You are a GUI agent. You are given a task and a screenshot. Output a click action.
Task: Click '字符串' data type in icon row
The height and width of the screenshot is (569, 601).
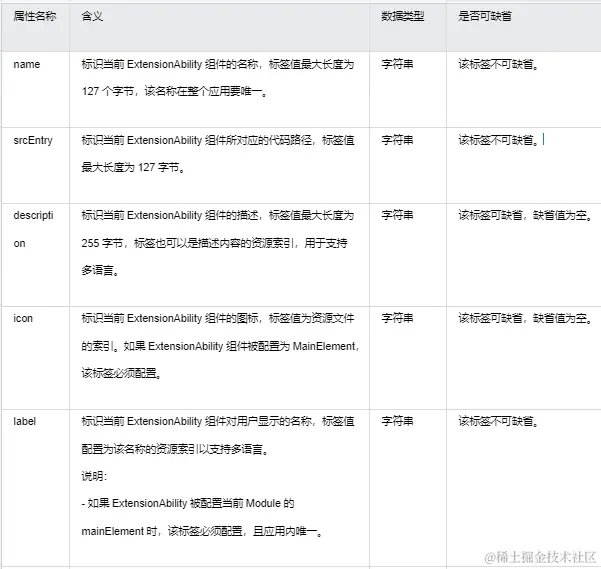click(397, 318)
